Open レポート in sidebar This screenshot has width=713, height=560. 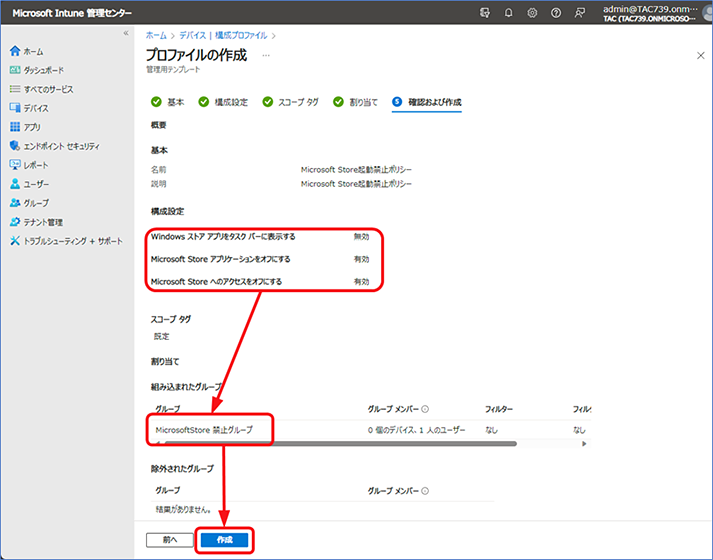pyautogui.click(x=29, y=165)
